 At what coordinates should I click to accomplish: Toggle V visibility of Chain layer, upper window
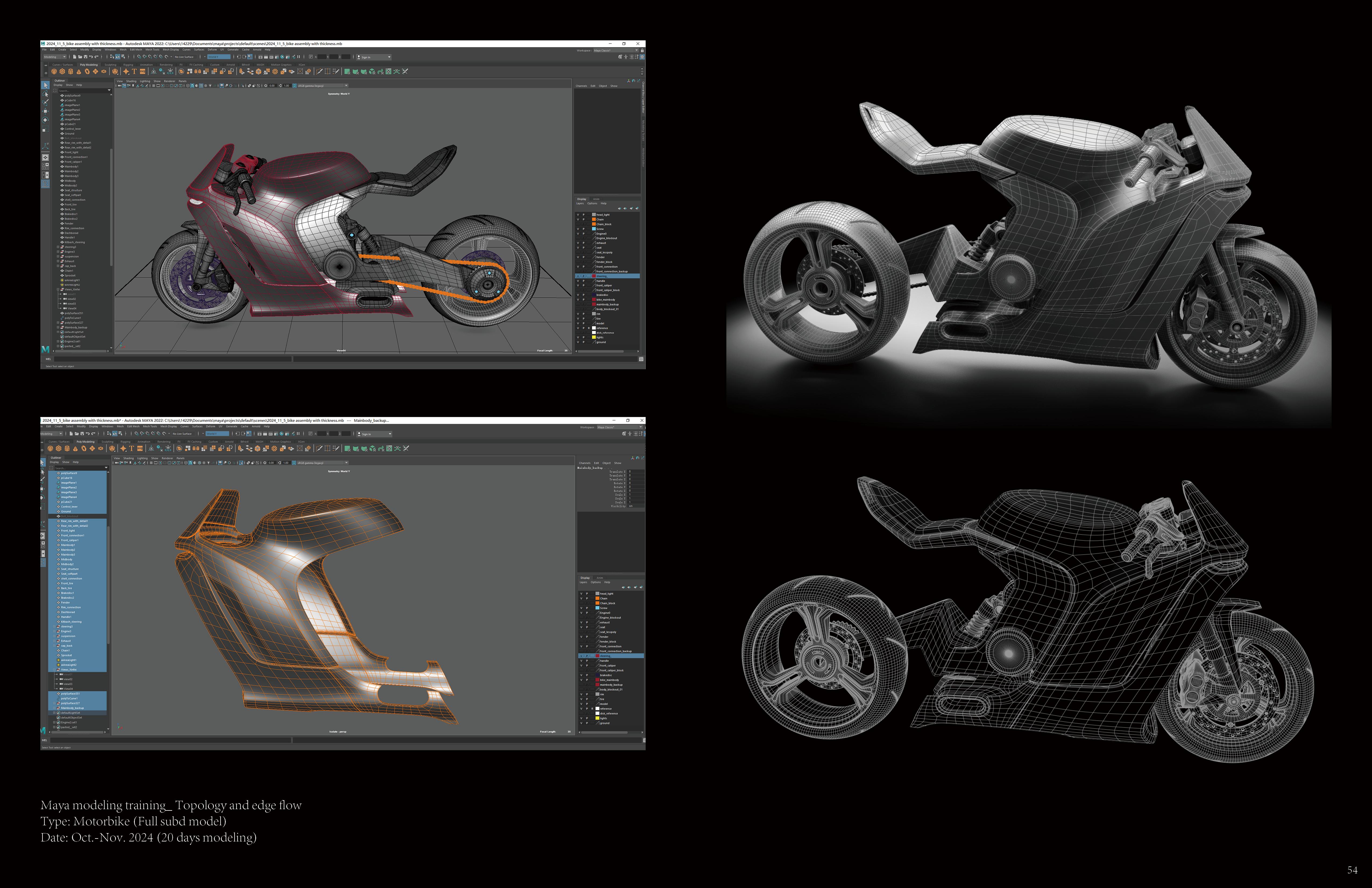[x=578, y=219]
